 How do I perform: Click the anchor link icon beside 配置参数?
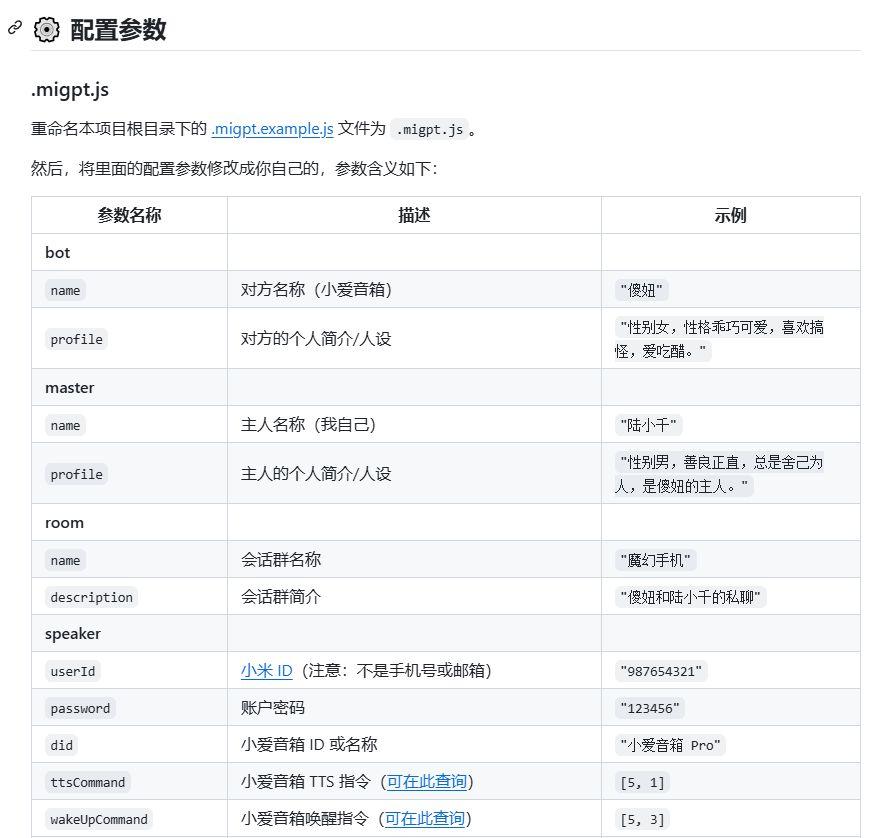coord(13,30)
